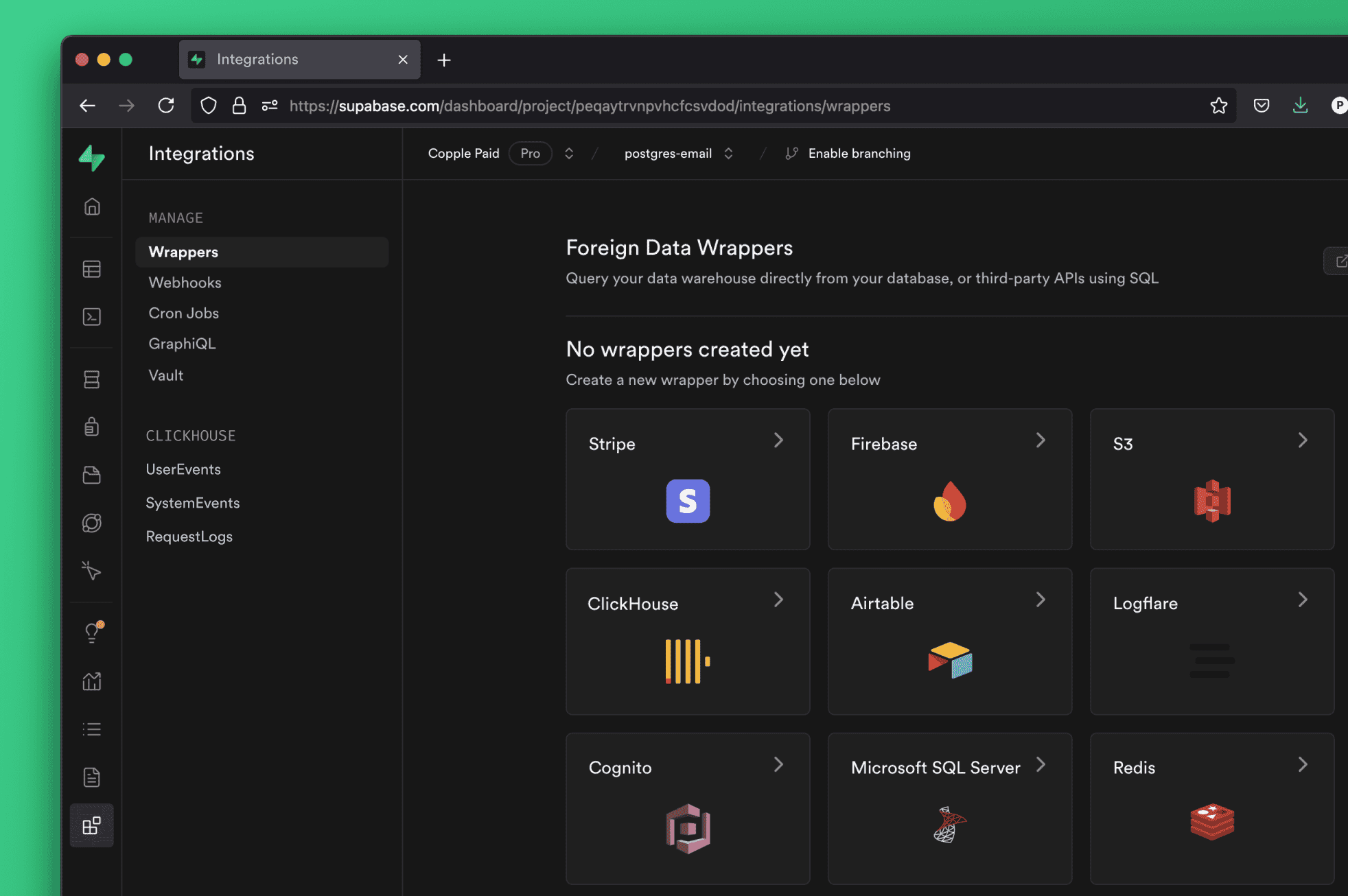Open the SQL Editor sidebar icon

(92, 316)
